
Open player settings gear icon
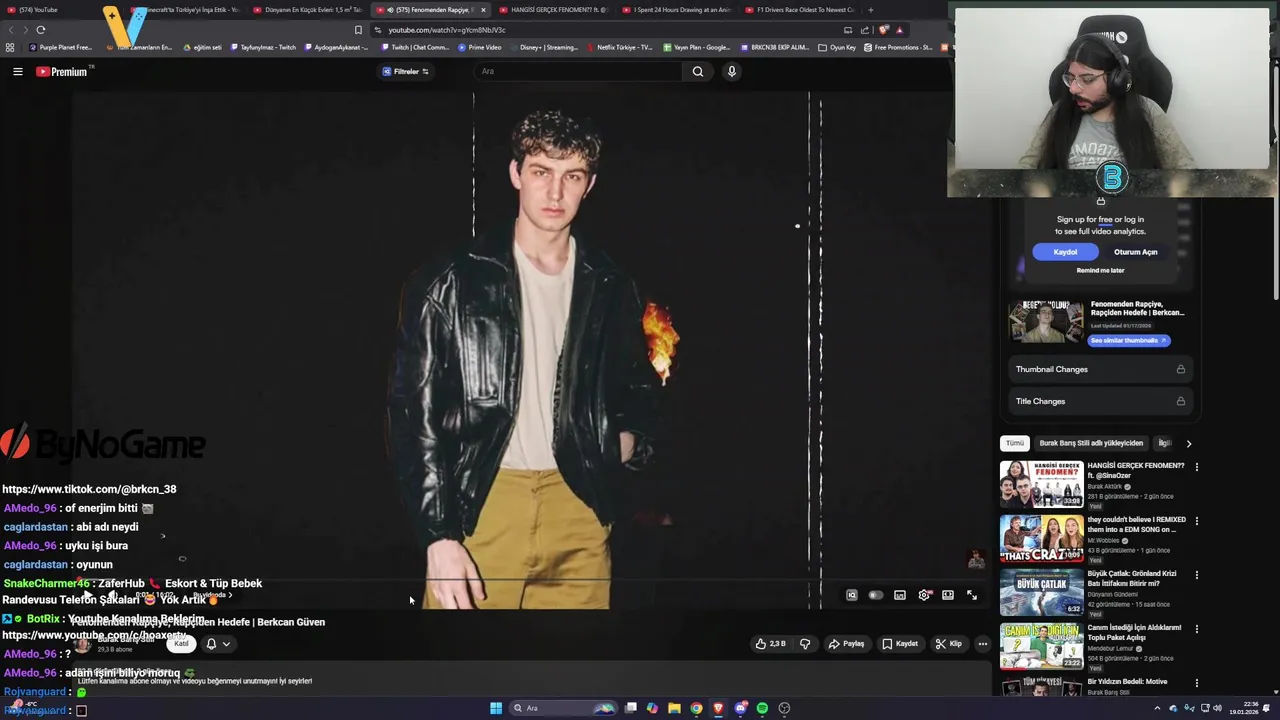pos(924,595)
